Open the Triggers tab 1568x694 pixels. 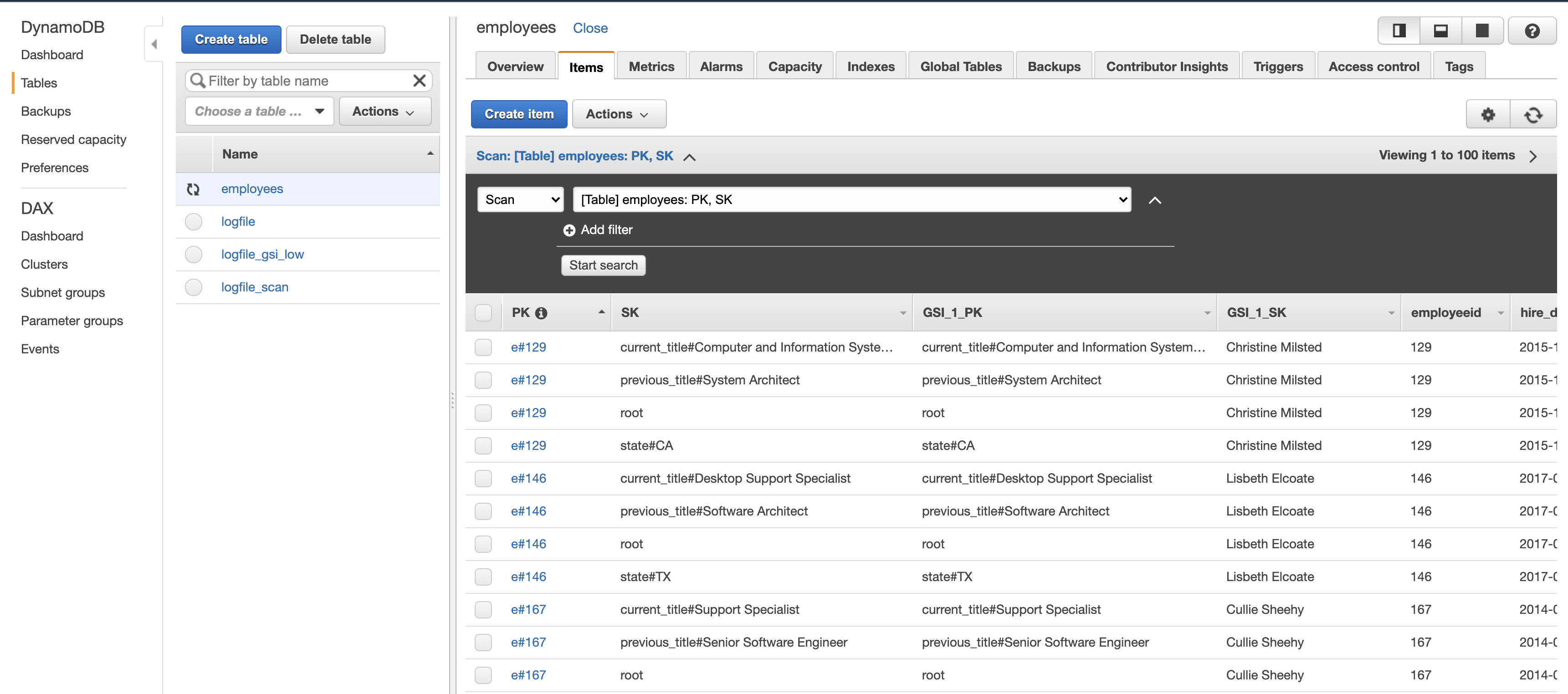pyautogui.click(x=1278, y=67)
